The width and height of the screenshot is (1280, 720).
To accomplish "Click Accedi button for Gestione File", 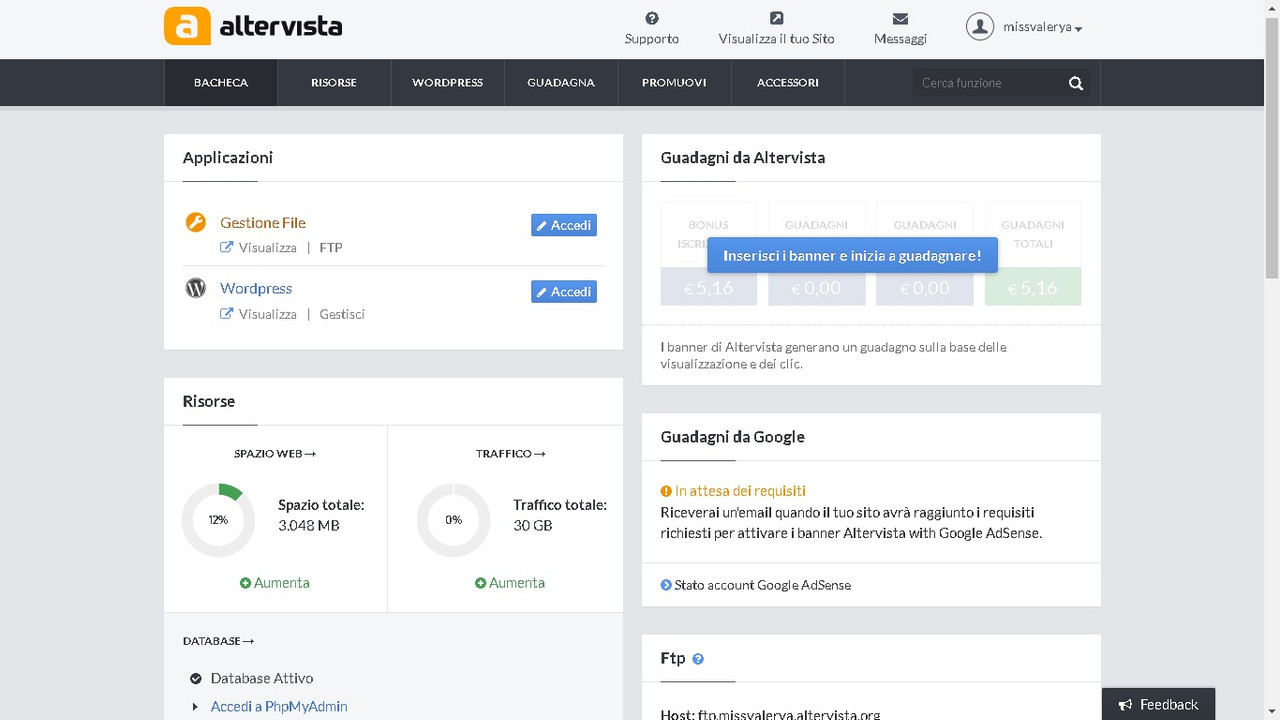I will point(564,225).
